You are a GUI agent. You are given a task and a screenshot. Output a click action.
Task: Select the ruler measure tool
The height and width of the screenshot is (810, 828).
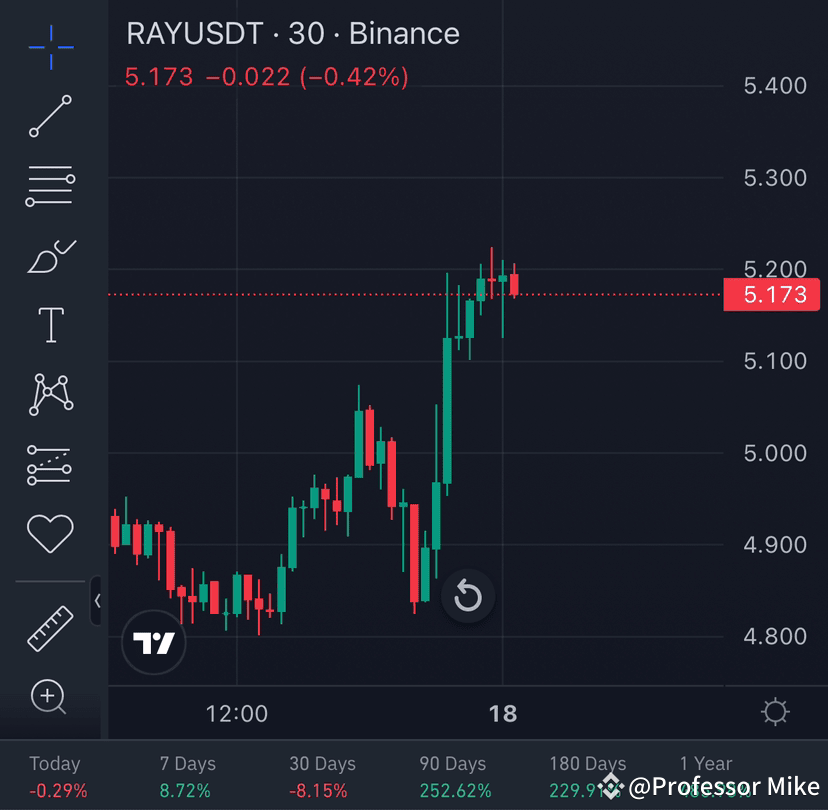(50, 627)
